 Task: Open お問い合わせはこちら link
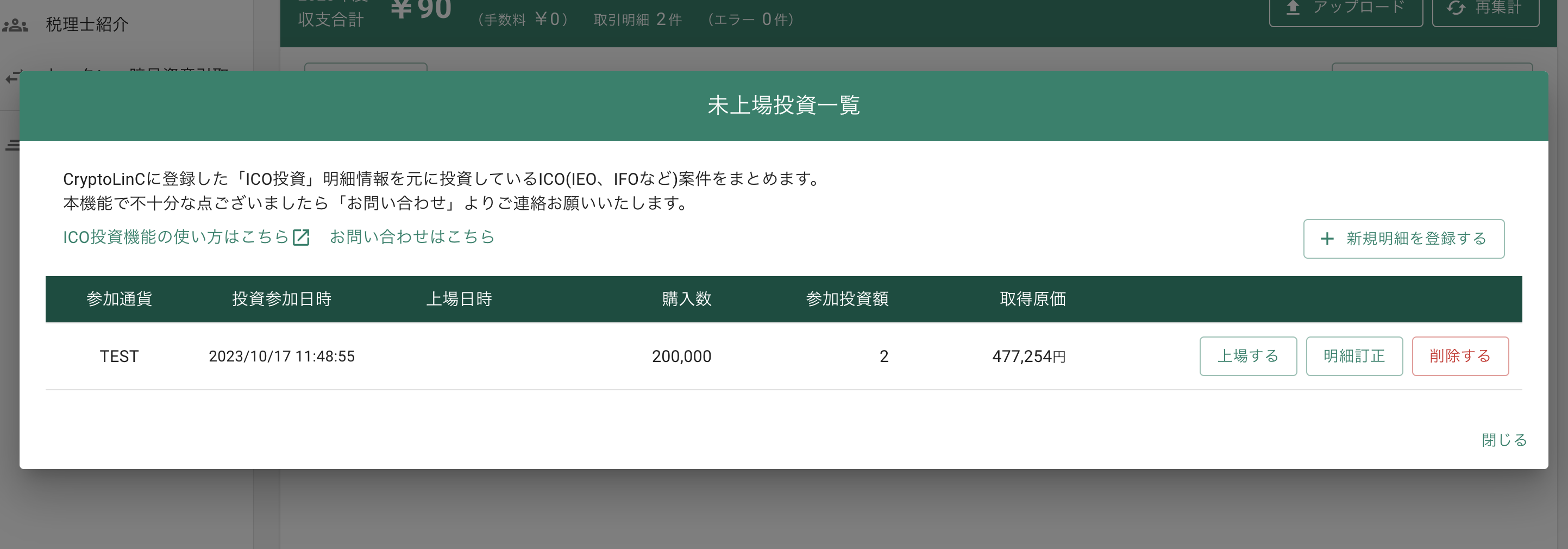click(412, 237)
